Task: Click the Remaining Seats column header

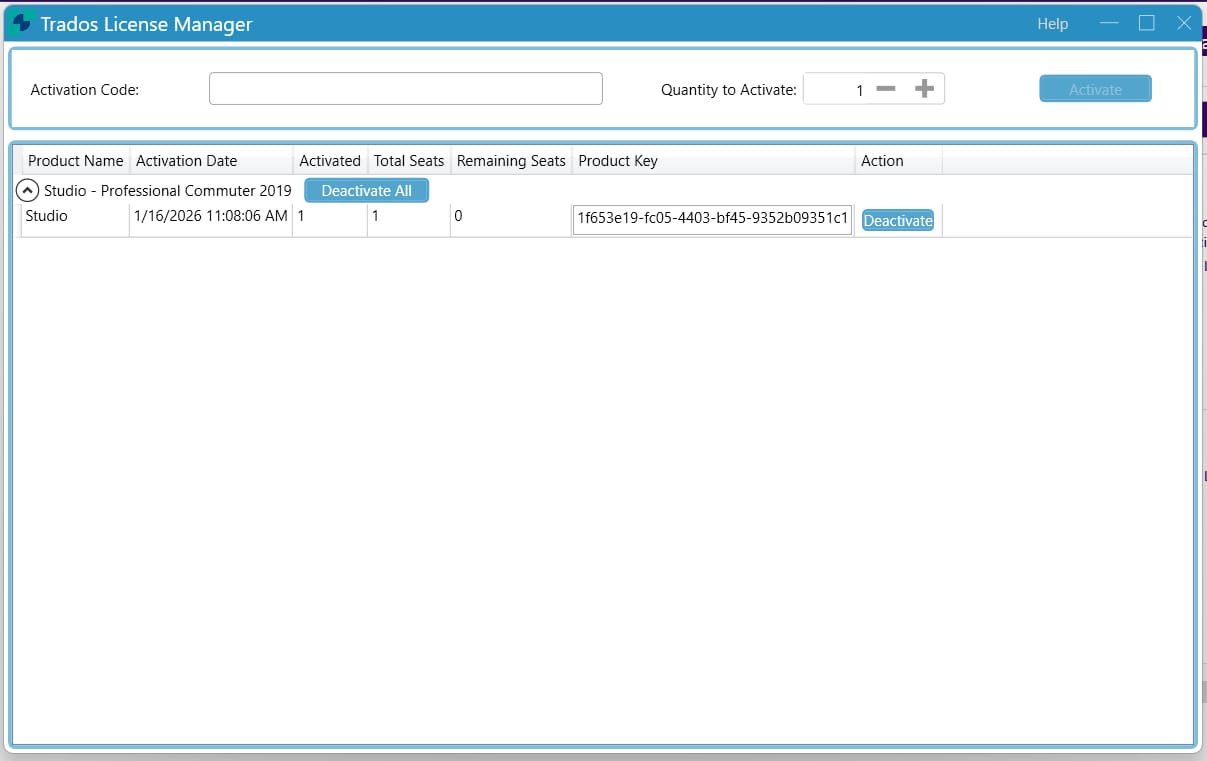Action: (x=511, y=160)
